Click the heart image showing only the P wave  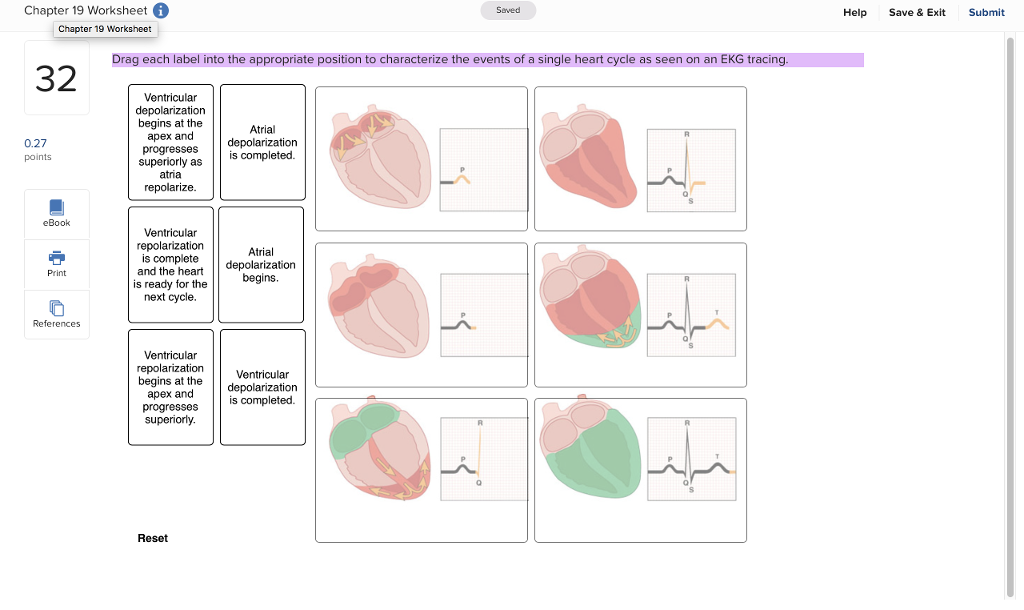coord(421,313)
